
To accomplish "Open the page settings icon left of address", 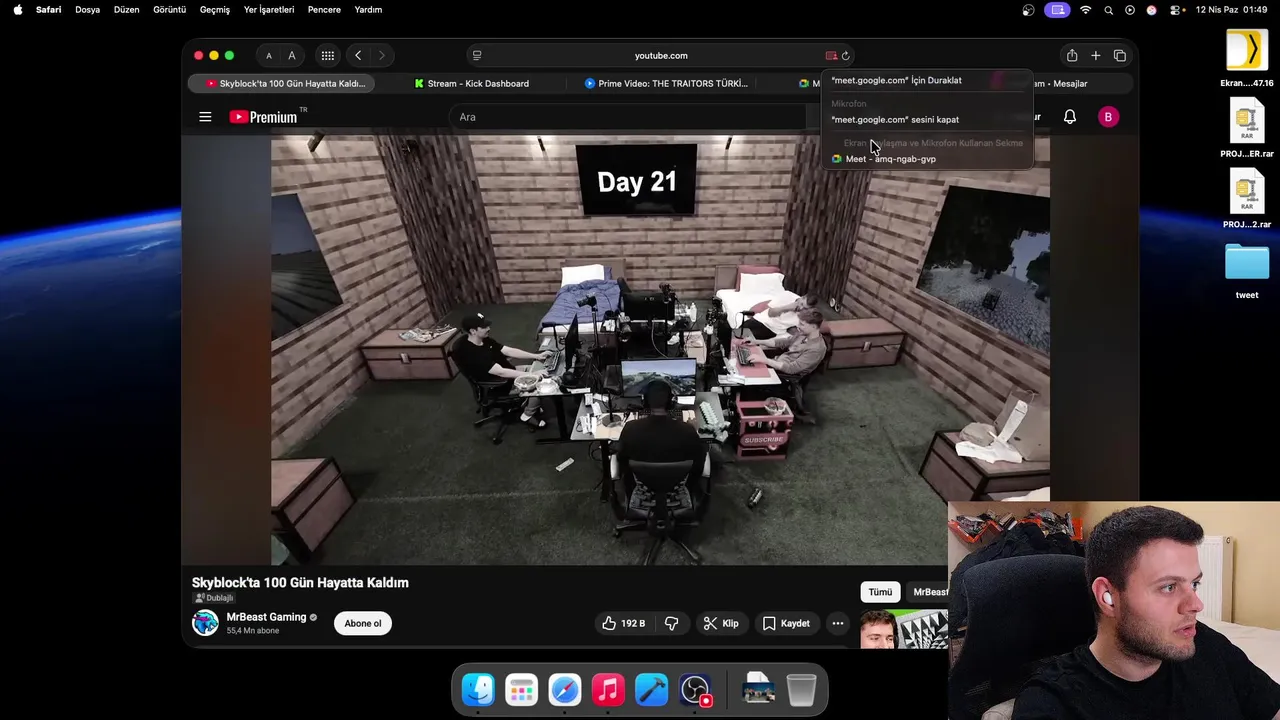I will 477,56.
